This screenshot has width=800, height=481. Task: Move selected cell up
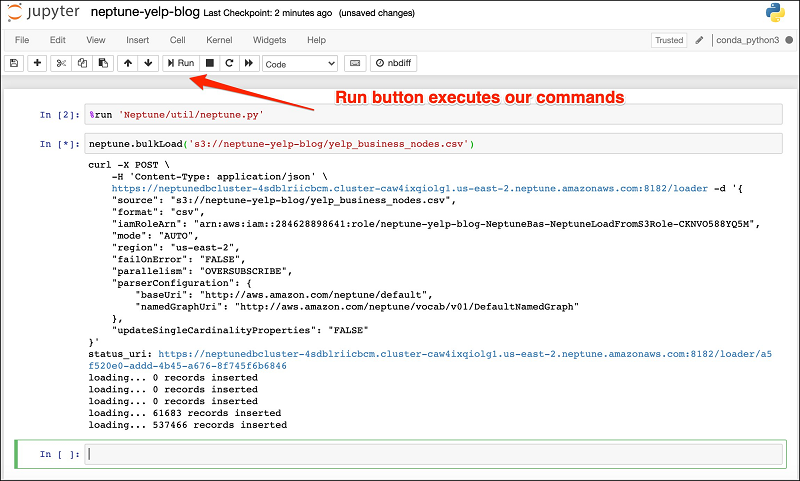pyautogui.click(x=128, y=63)
